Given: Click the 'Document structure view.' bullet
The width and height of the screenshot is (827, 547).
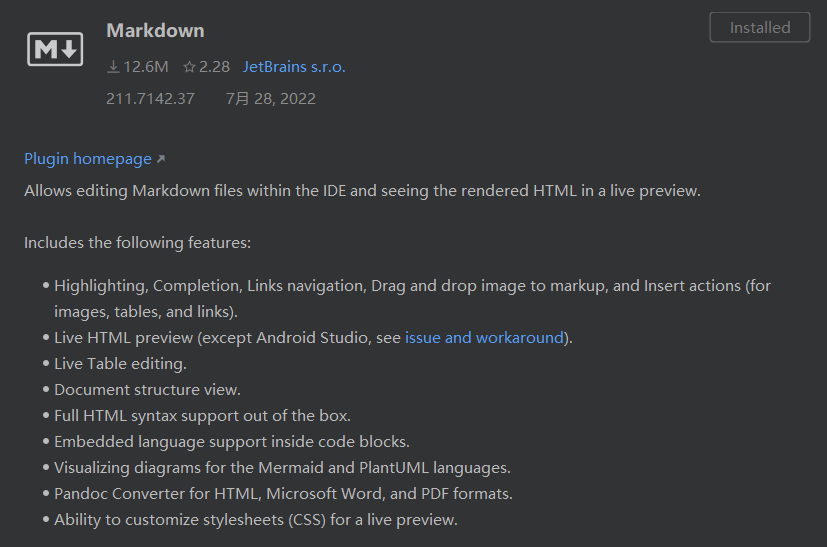Looking at the screenshot, I should coord(147,390).
